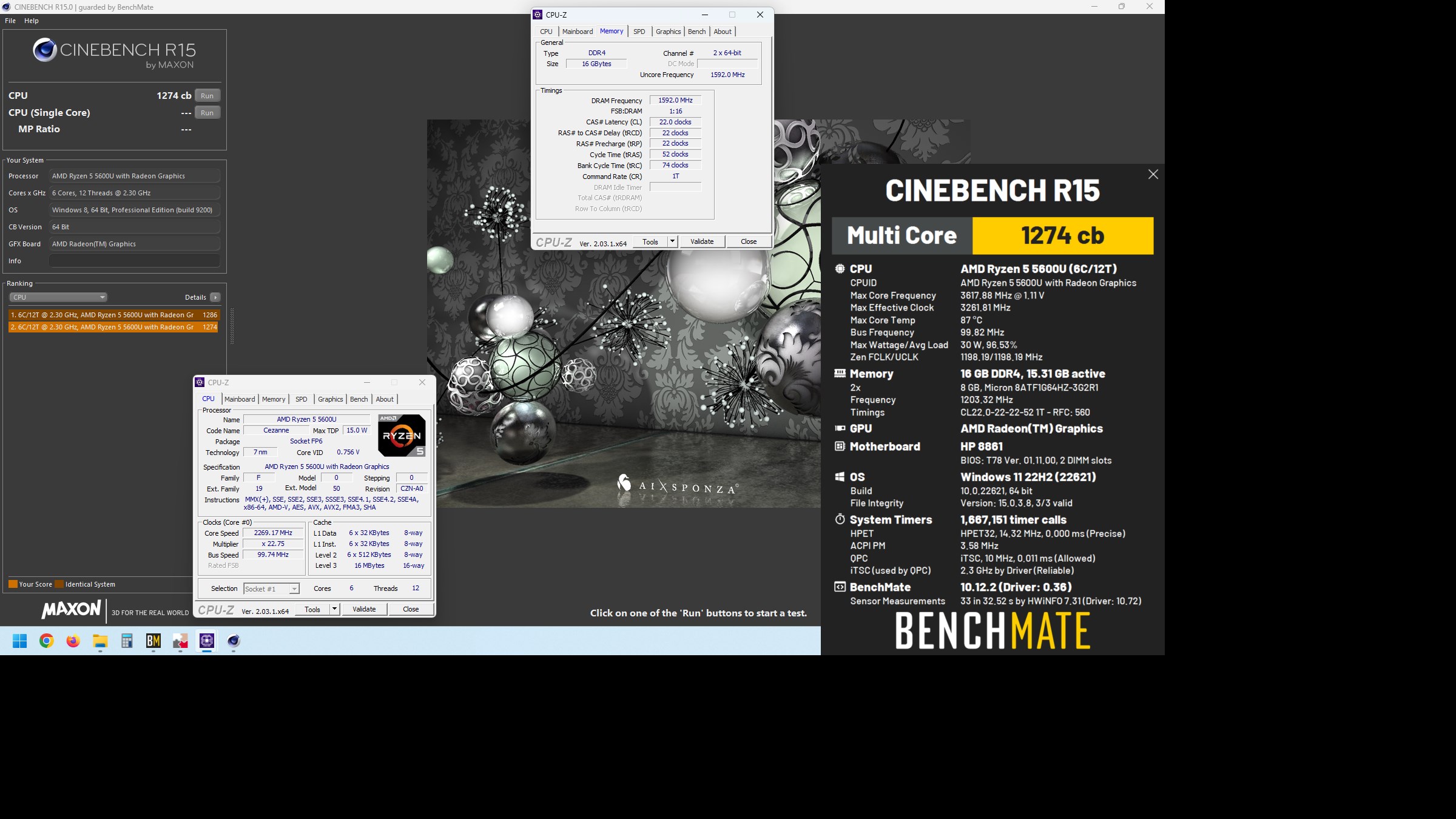This screenshot has height=819, width=1456.
Task: Switch to Memory tab in lower CPU-Z window
Action: 274,399
